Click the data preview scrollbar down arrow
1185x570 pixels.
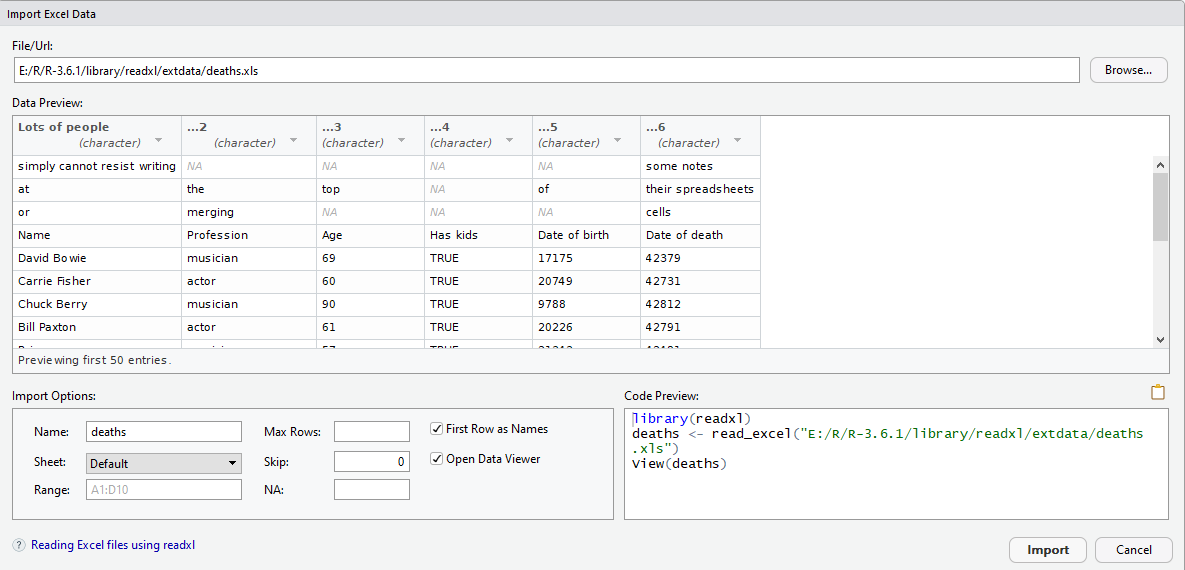(x=1160, y=340)
